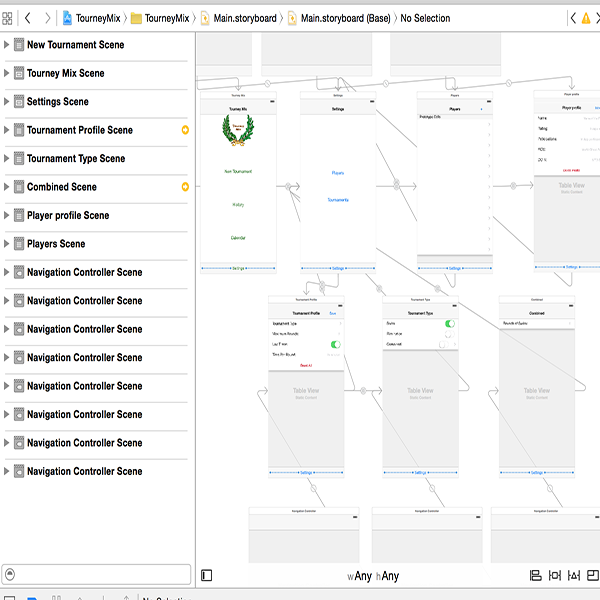Click Calendar button in Tourney Mix scene

238,238
